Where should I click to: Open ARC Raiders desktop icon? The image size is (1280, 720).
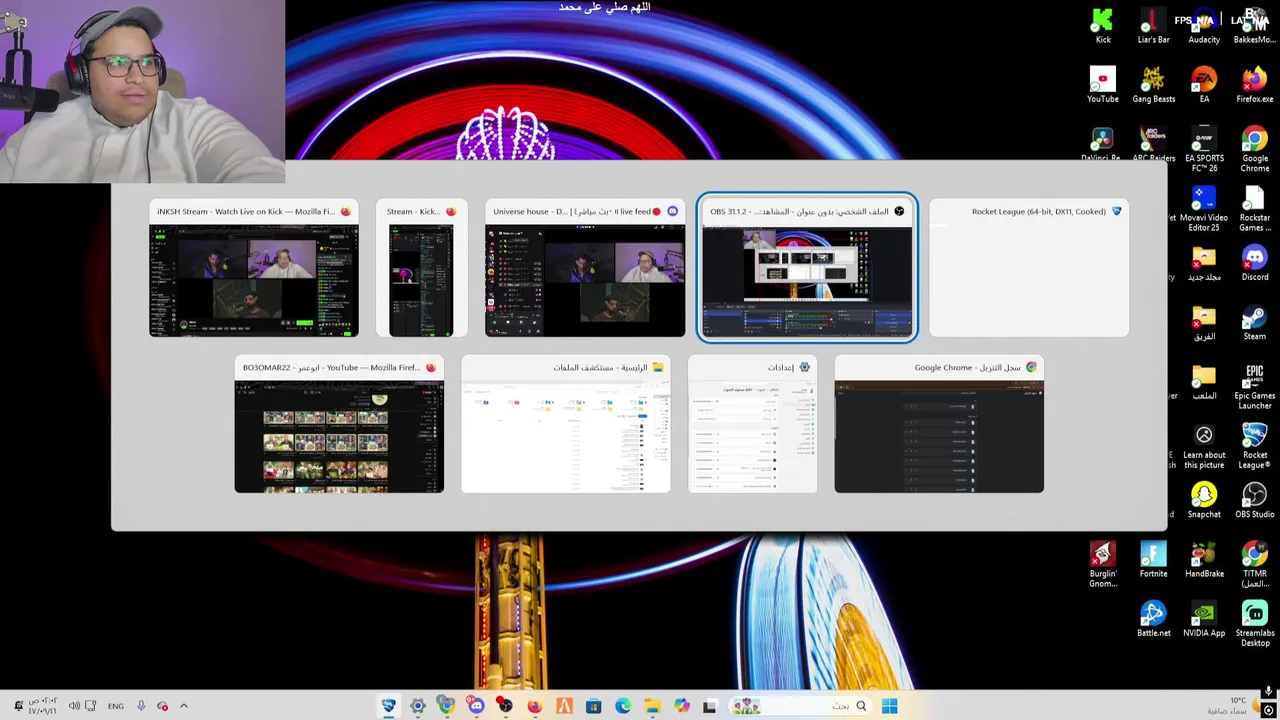[x=1153, y=145]
